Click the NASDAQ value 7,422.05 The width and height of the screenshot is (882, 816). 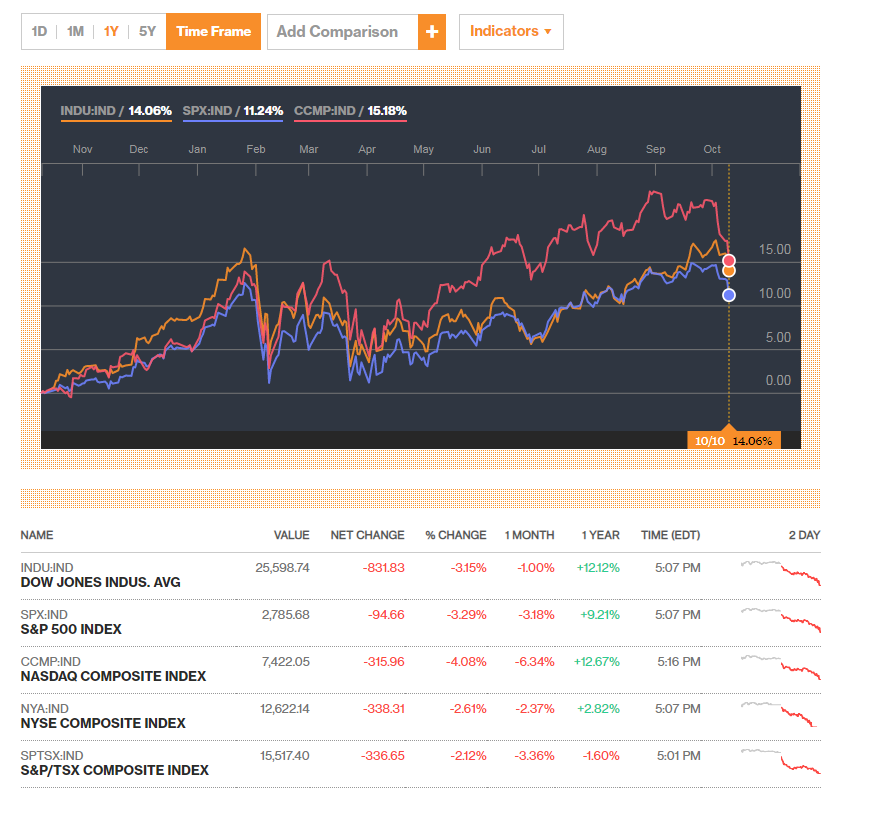coord(286,661)
